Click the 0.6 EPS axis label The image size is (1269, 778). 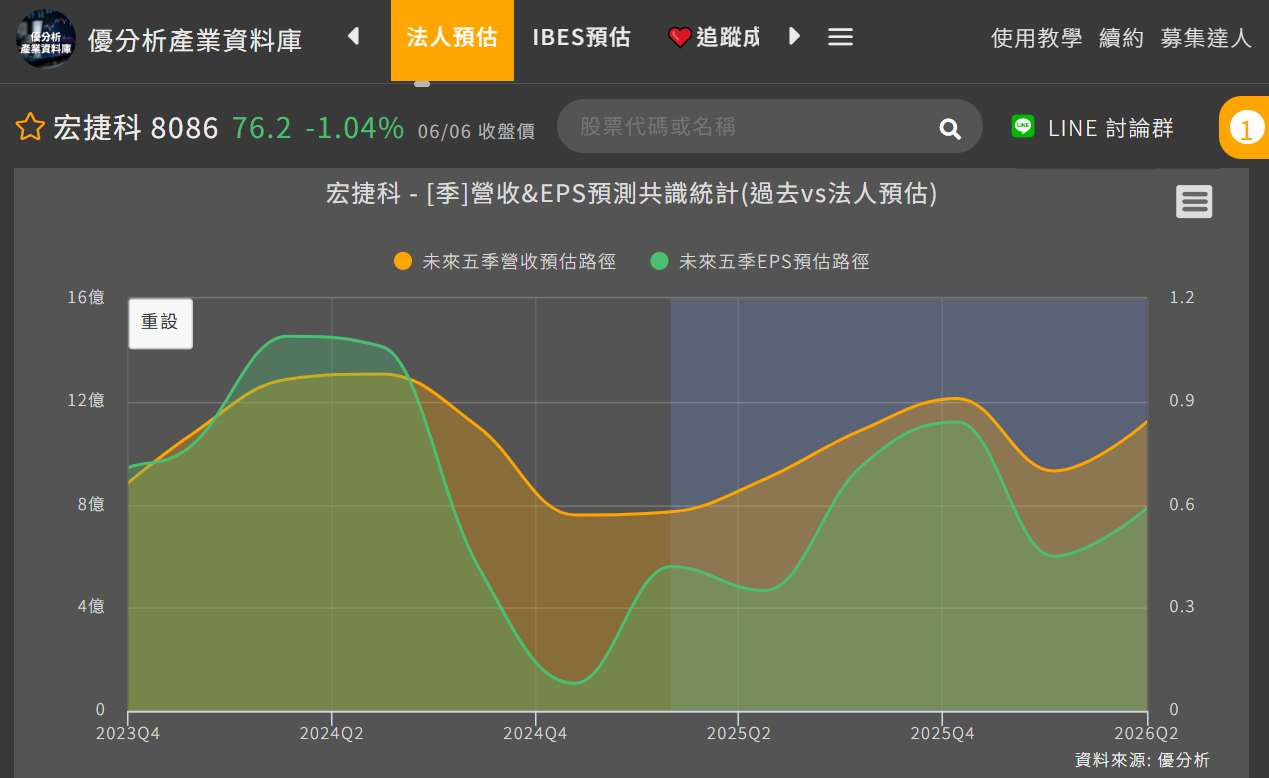click(x=1182, y=504)
